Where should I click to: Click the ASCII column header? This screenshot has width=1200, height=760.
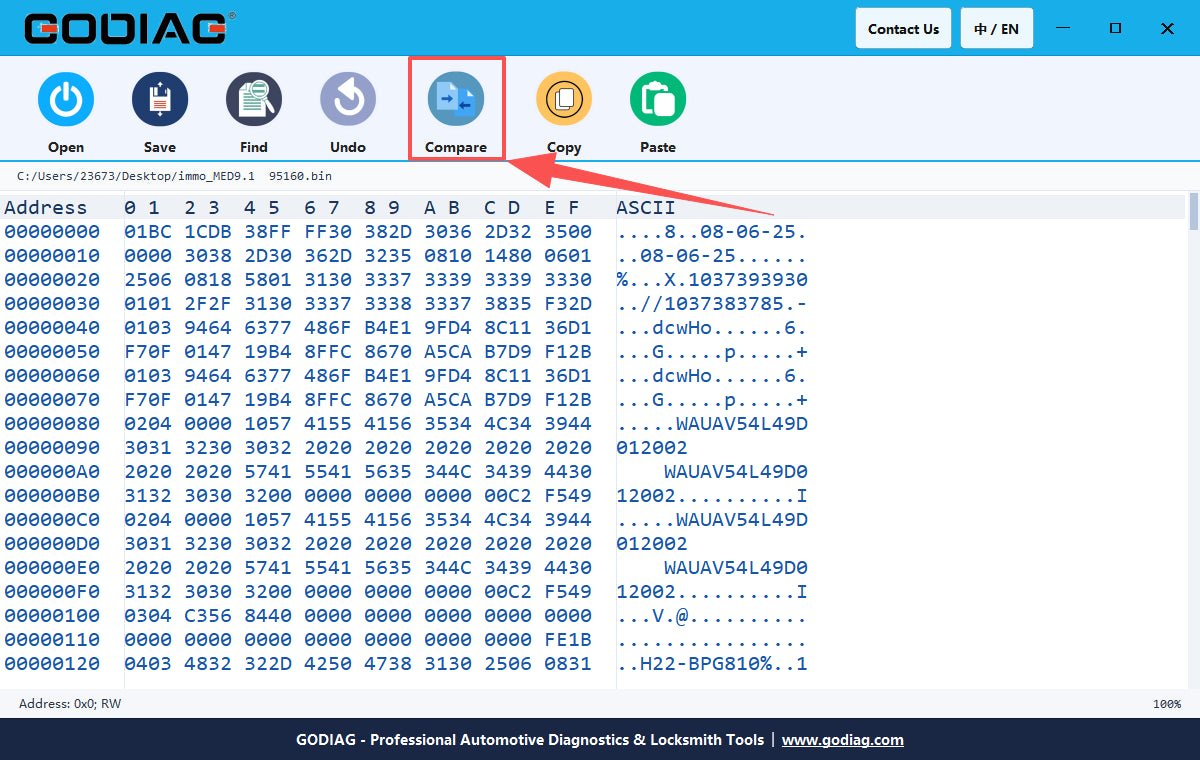pos(646,208)
